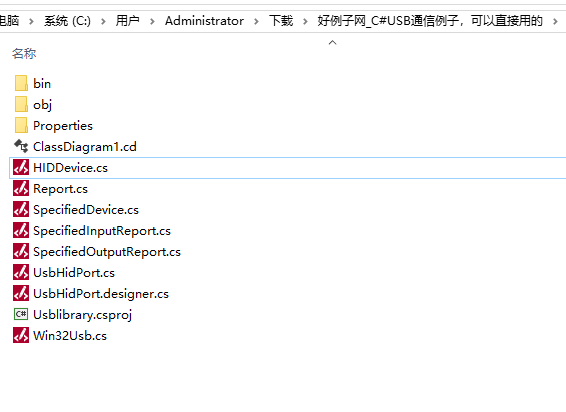Click the HIDDevice.cs file icon
The width and height of the screenshot is (566, 412).
point(21,168)
